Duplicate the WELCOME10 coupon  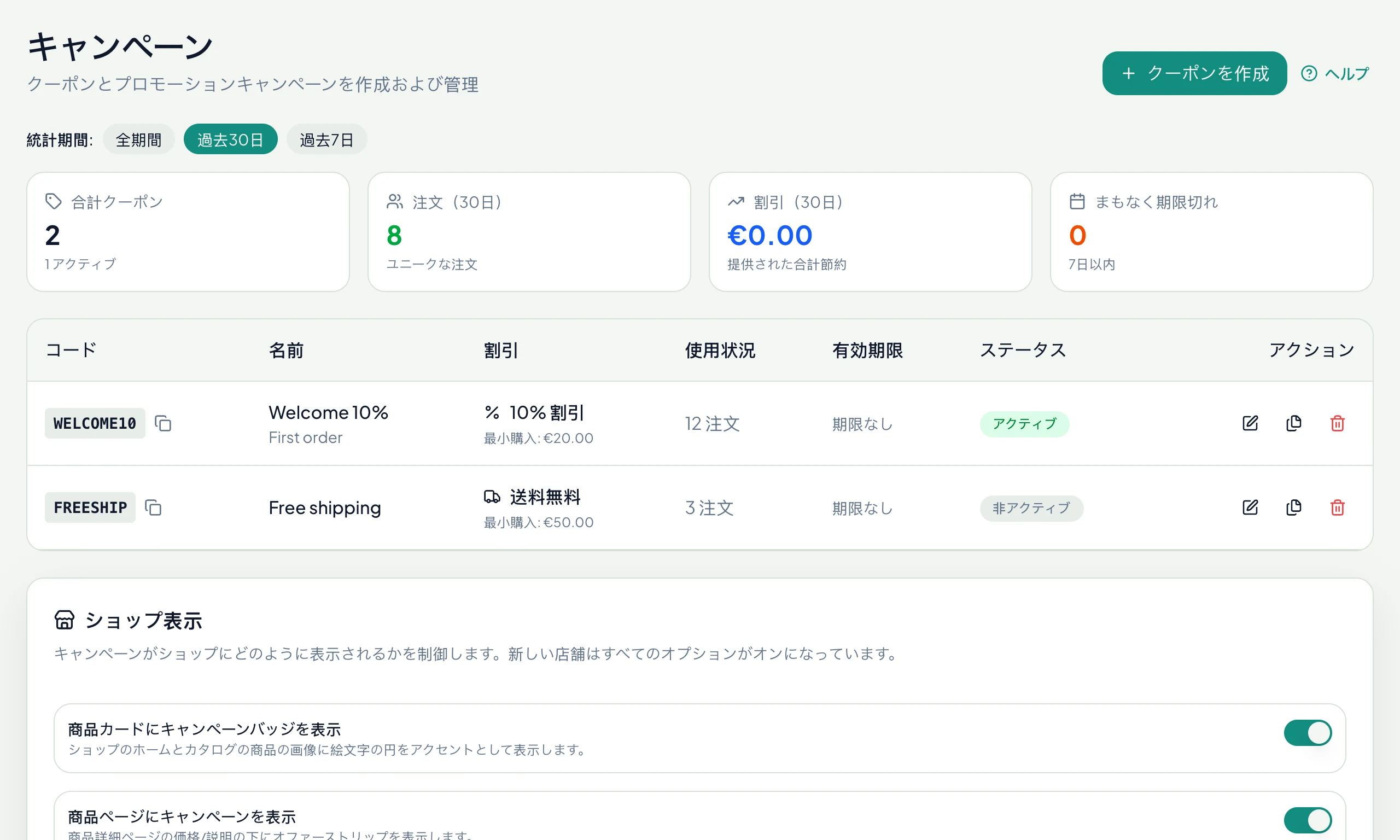pyautogui.click(x=1293, y=423)
